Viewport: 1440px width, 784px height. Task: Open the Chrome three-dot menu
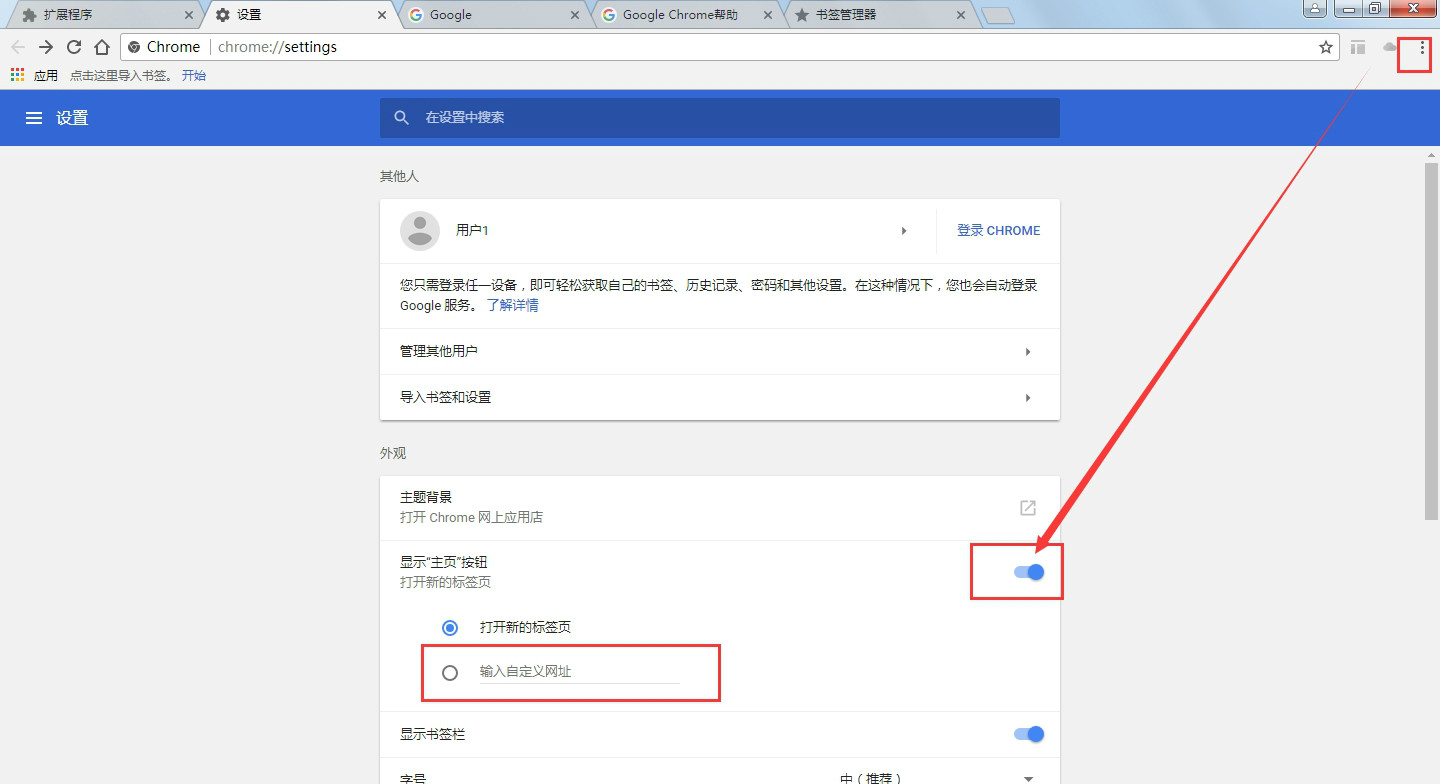[1422, 47]
